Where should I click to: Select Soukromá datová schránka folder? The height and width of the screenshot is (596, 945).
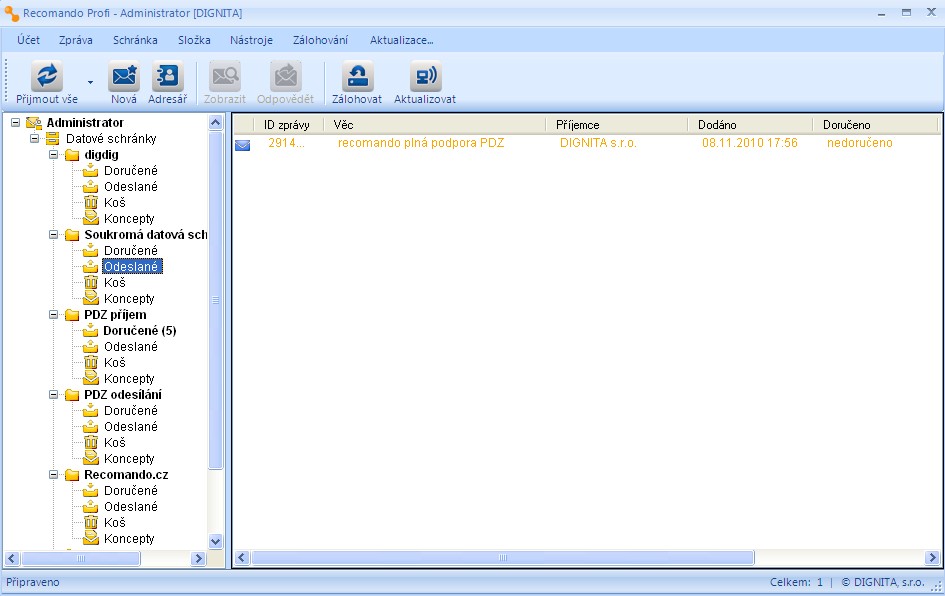click(x=145, y=234)
